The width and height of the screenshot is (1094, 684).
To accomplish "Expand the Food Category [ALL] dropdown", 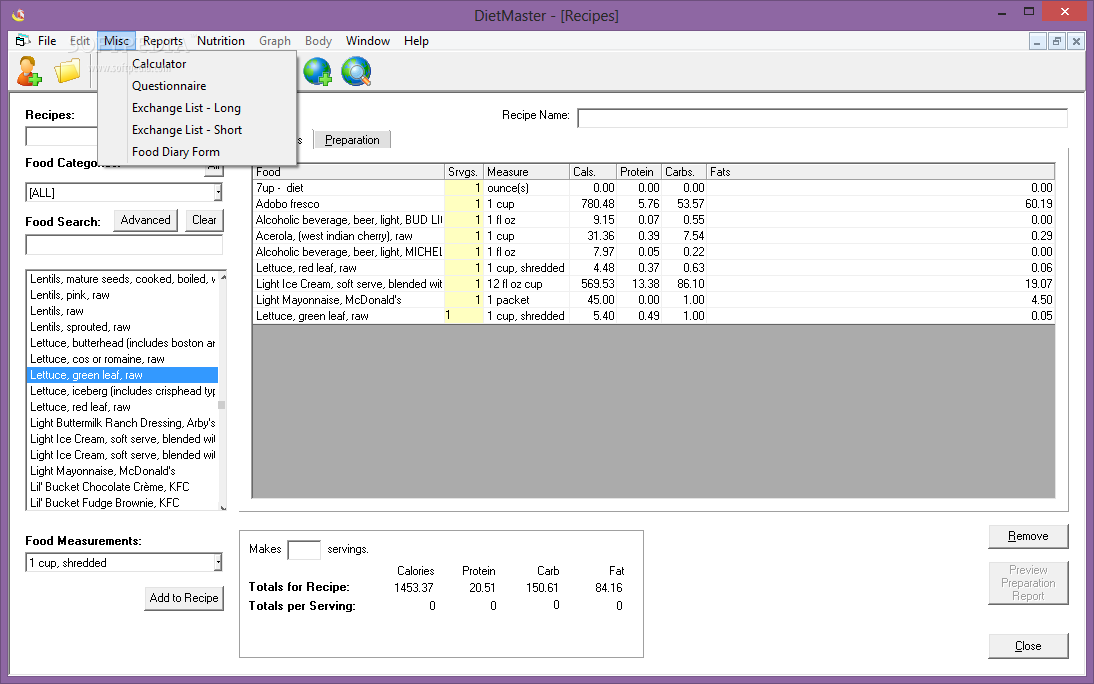I will coord(218,193).
